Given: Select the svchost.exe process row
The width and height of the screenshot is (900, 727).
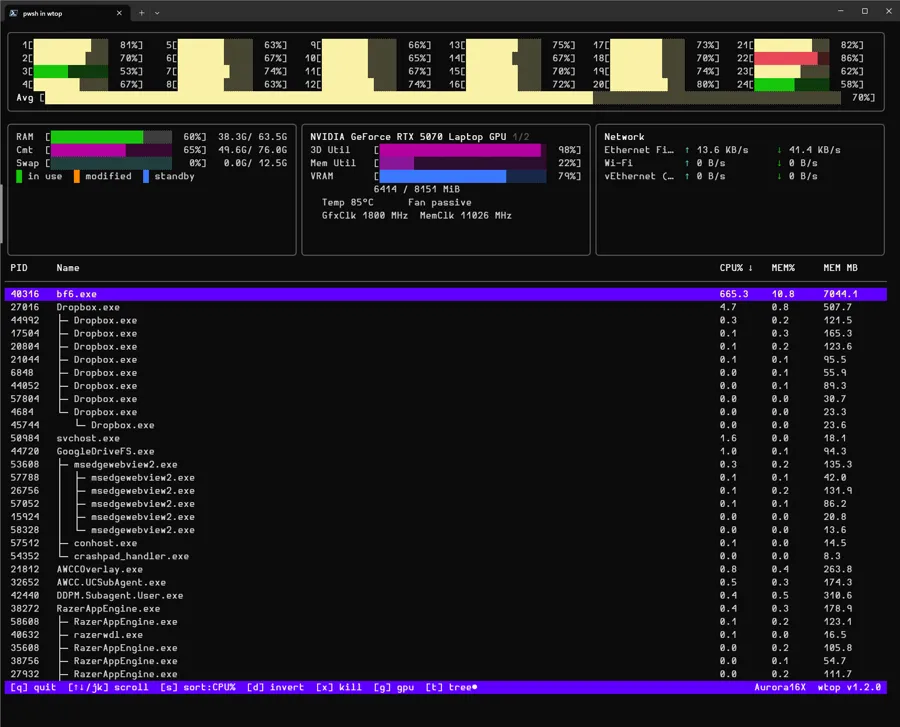Looking at the screenshot, I should pyautogui.click(x=445, y=438).
